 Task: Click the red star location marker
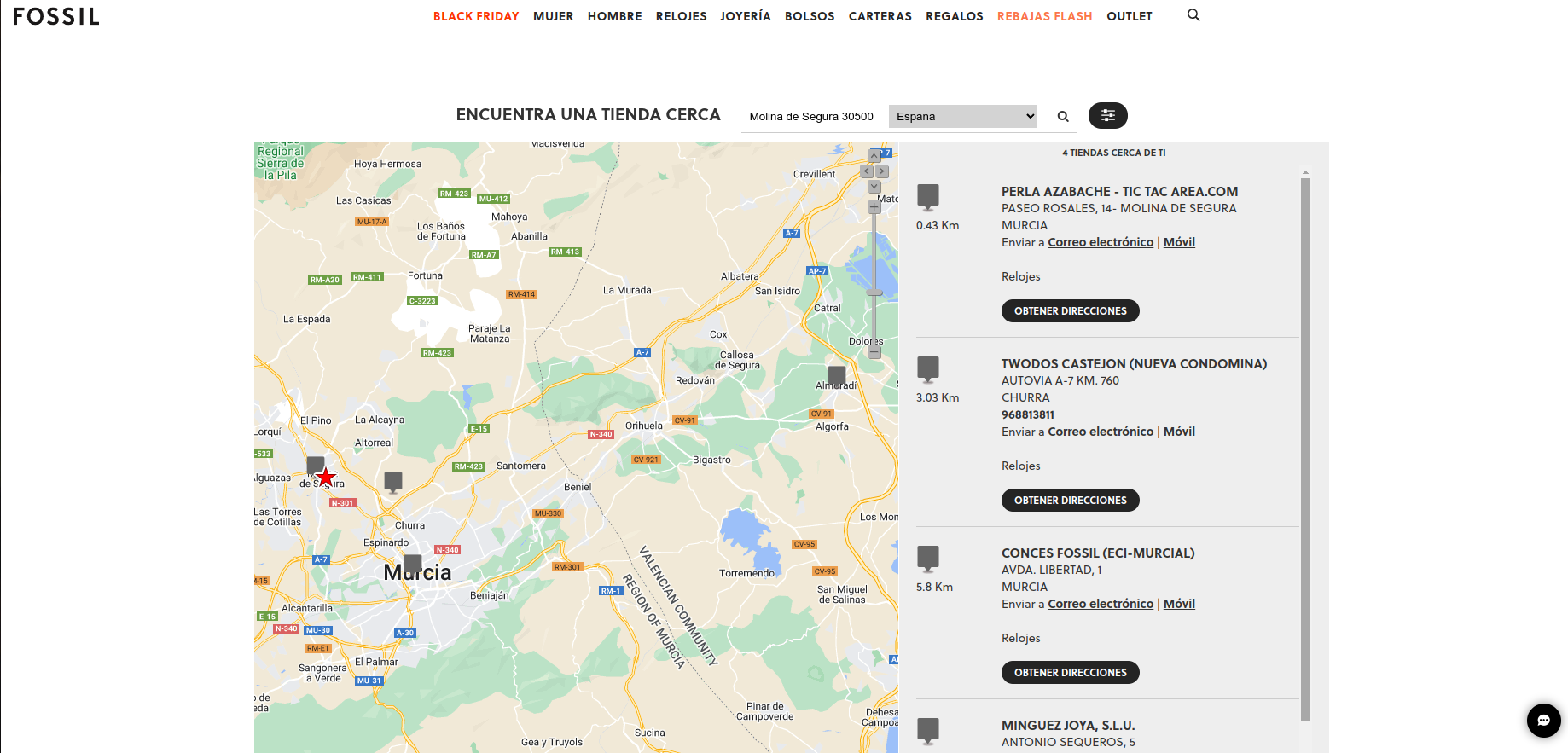(x=326, y=478)
